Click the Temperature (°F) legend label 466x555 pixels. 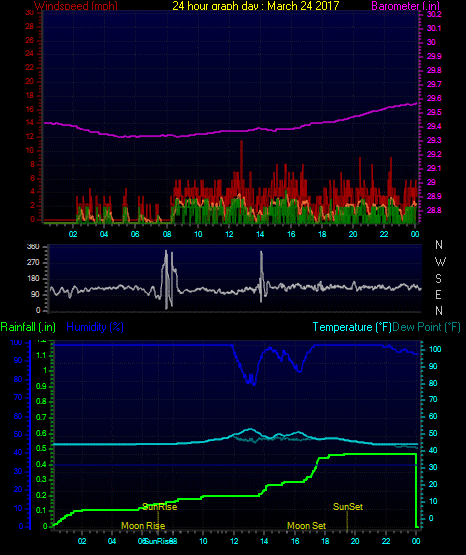352,327
